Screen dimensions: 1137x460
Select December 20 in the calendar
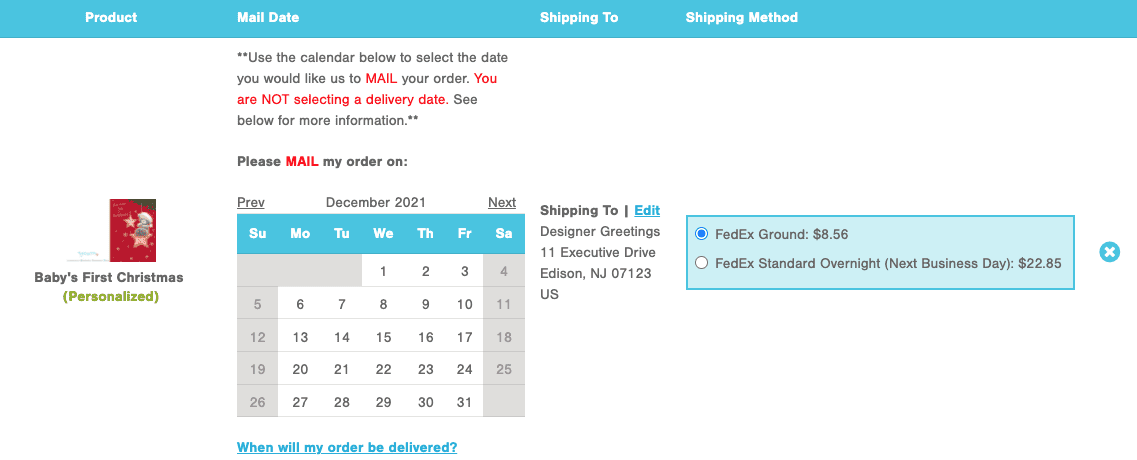click(x=299, y=369)
